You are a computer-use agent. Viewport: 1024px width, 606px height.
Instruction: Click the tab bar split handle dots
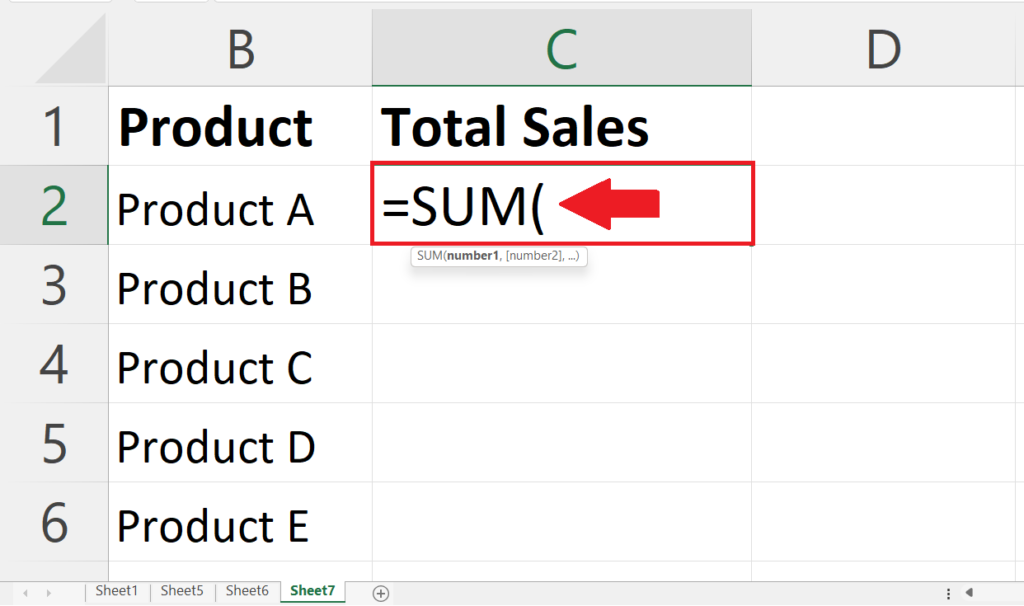point(948,593)
